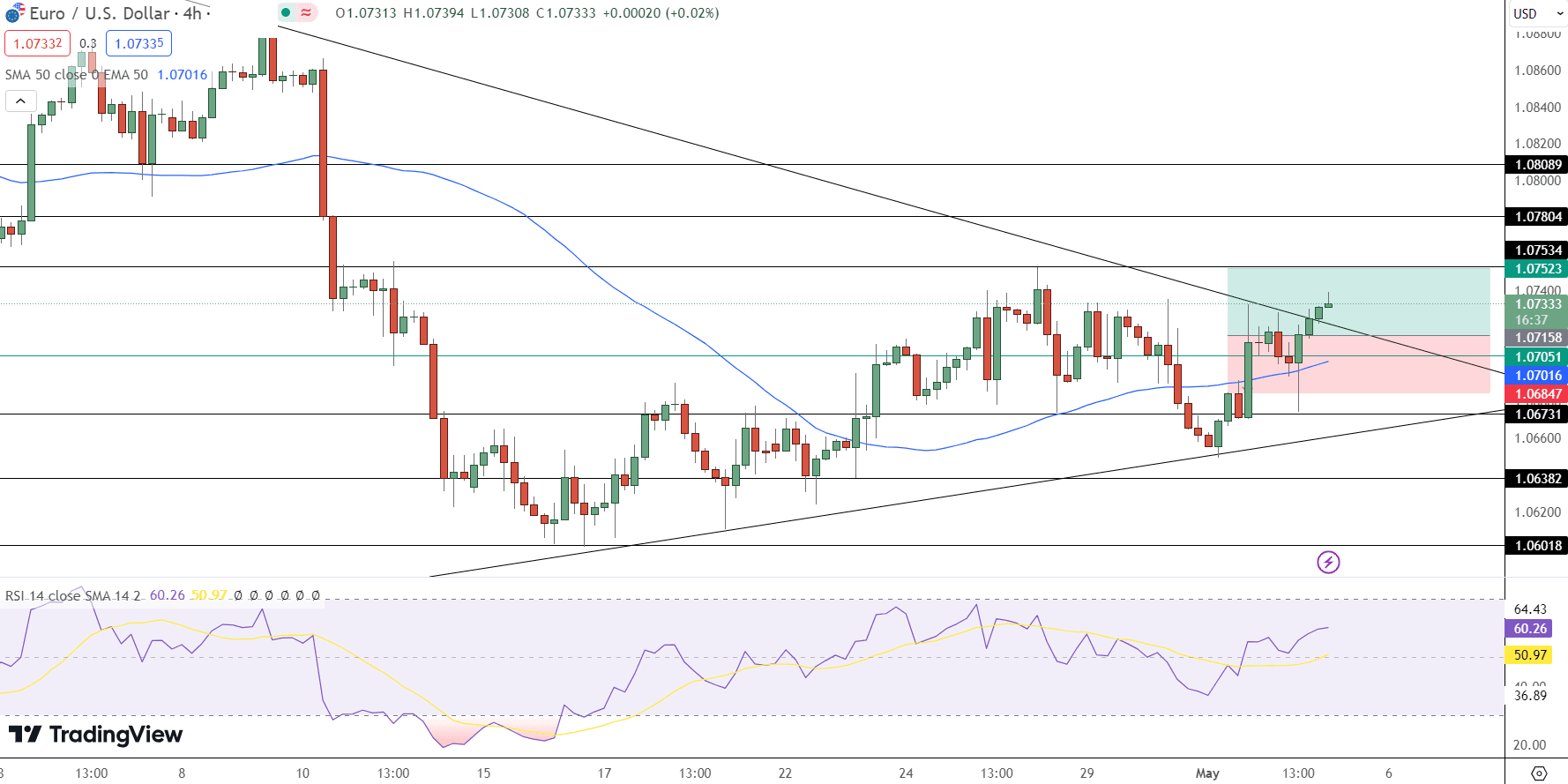
Task: Click the 1.06731 horizontal line label
Action: (x=1538, y=414)
